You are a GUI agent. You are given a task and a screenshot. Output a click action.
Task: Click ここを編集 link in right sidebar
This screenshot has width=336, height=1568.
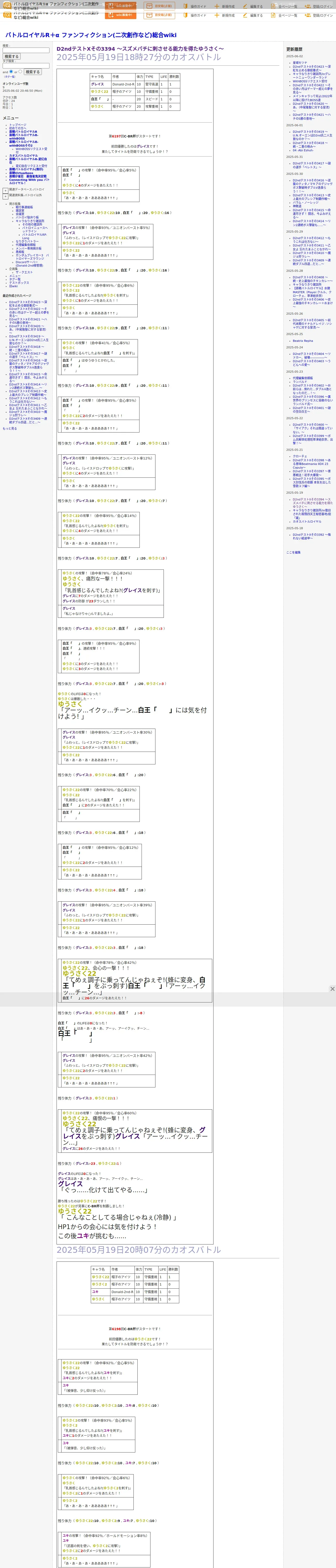293,552
